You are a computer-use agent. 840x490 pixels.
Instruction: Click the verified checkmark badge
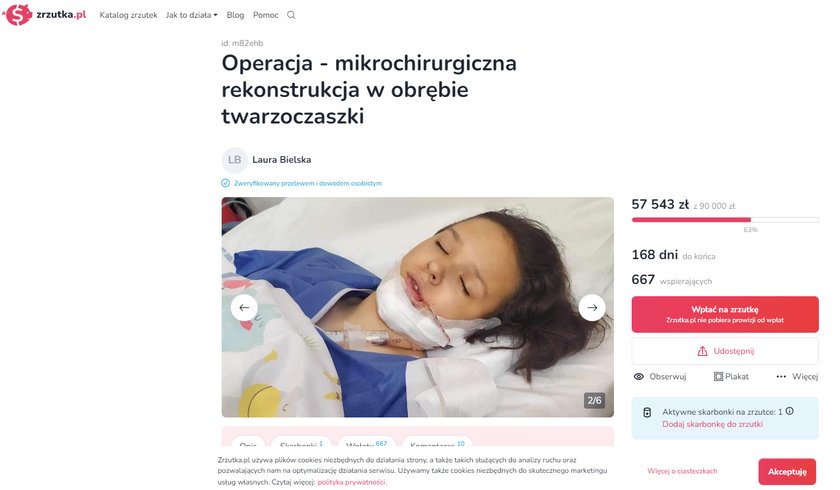[x=226, y=183]
